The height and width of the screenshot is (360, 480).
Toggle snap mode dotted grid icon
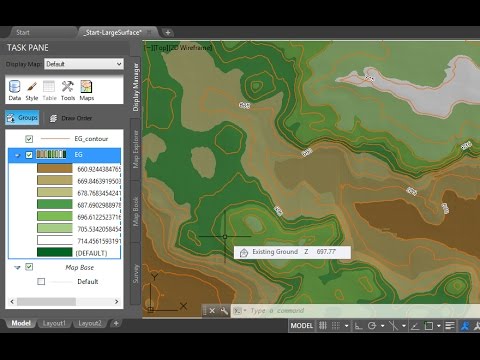(x=336, y=326)
